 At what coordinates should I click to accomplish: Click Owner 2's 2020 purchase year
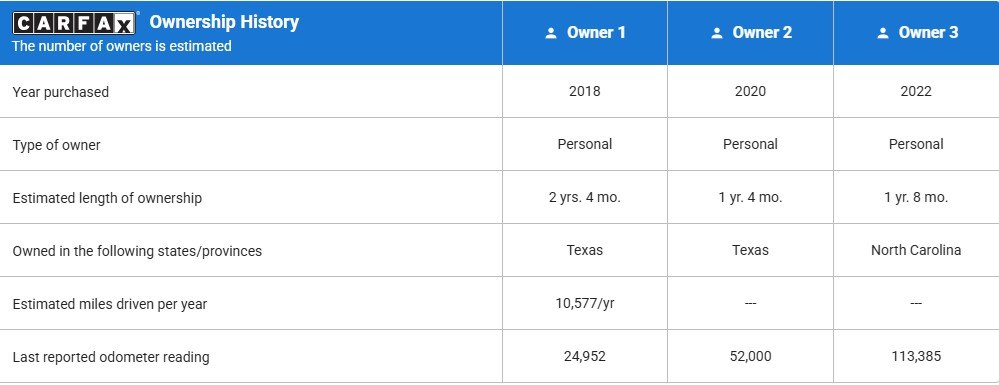751,91
